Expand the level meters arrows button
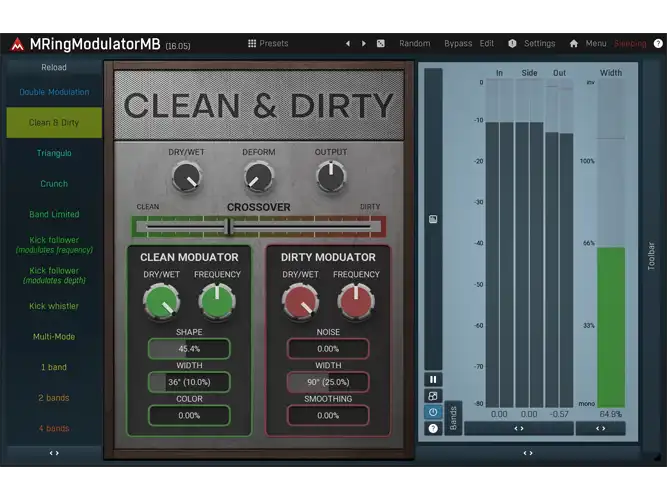This screenshot has height=500, width=667. tap(519, 429)
